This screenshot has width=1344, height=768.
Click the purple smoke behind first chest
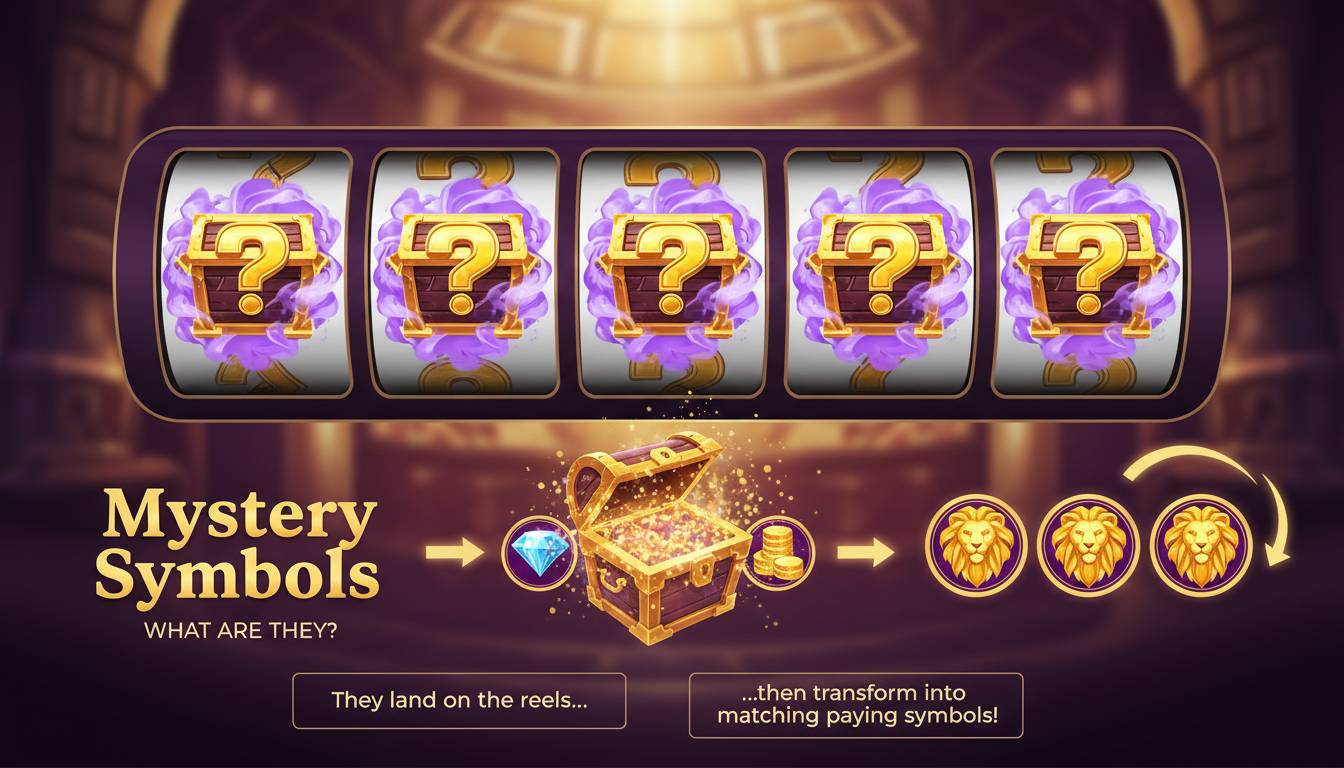tap(253, 272)
